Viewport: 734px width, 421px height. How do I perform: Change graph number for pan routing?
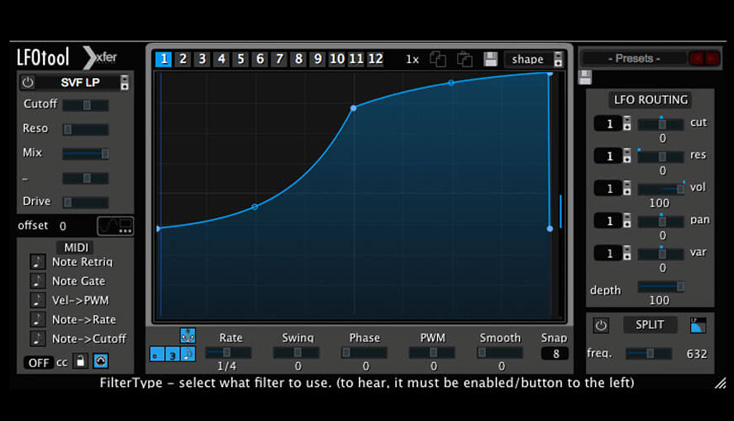click(x=627, y=221)
